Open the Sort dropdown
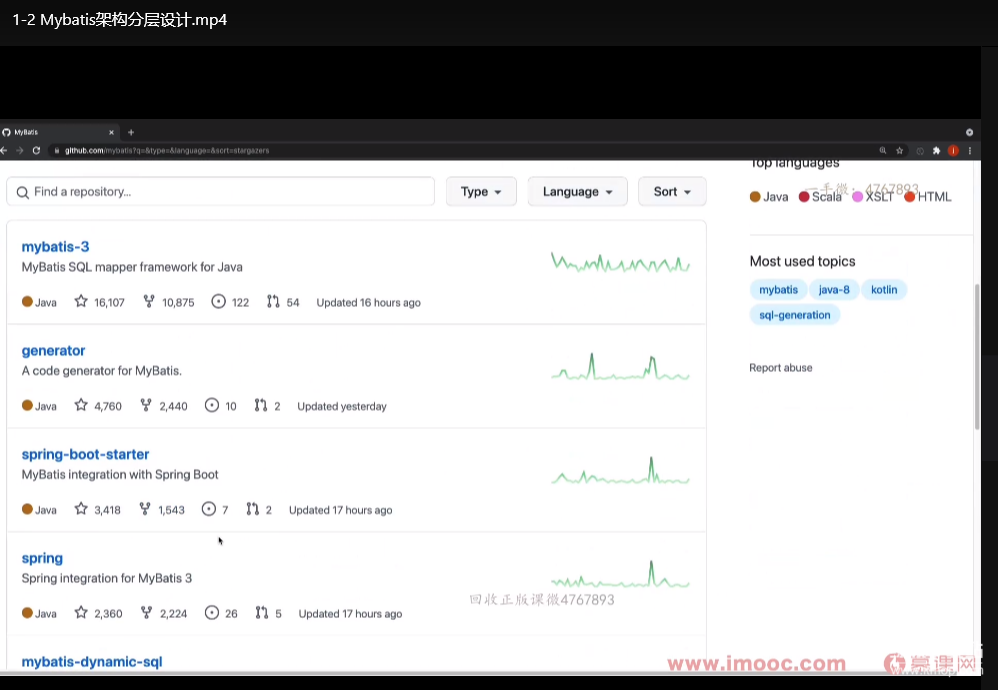 (x=672, y=192)
